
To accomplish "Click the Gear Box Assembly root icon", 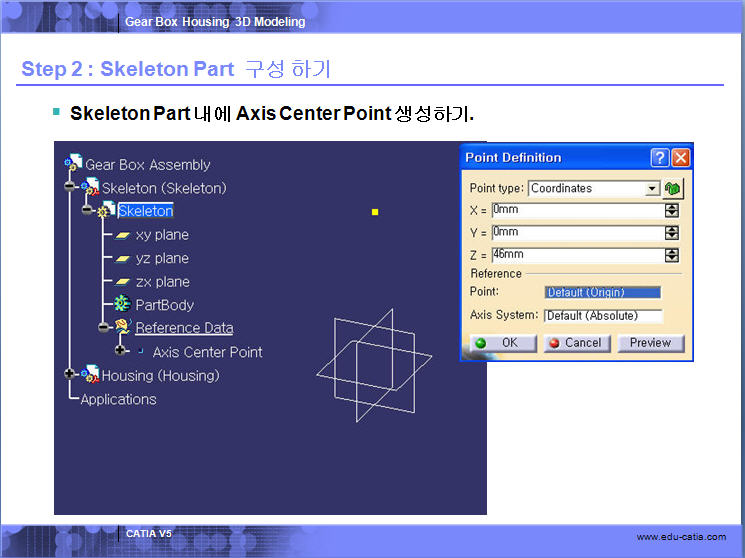I will (73, 164).
